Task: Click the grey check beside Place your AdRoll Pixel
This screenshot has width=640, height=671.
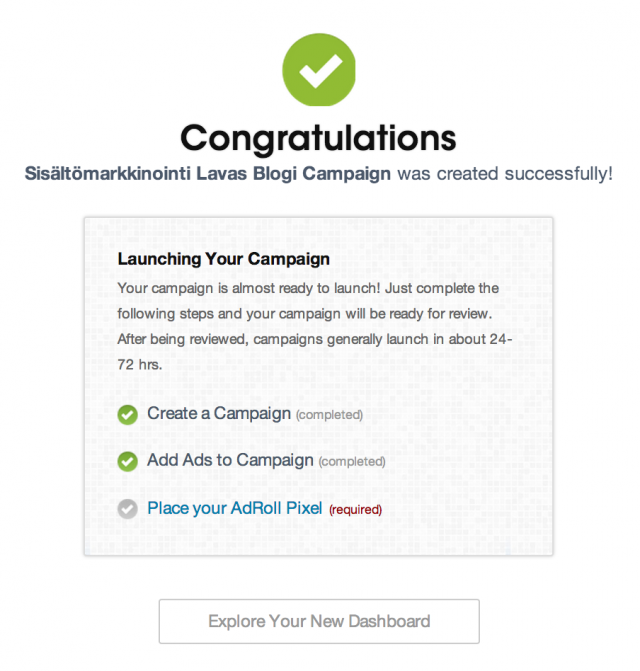Action: (x=127, y=509)
